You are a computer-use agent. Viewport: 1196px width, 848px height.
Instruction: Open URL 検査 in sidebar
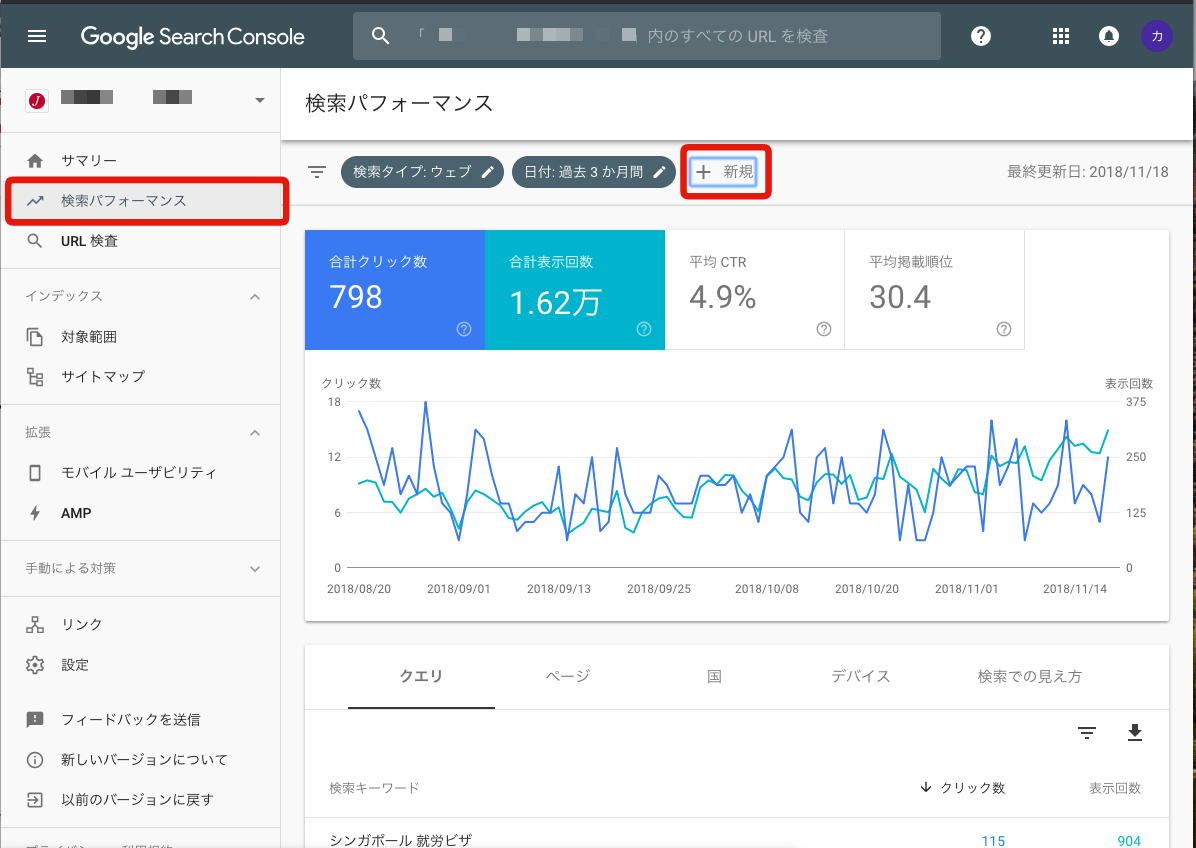point(140,241)
